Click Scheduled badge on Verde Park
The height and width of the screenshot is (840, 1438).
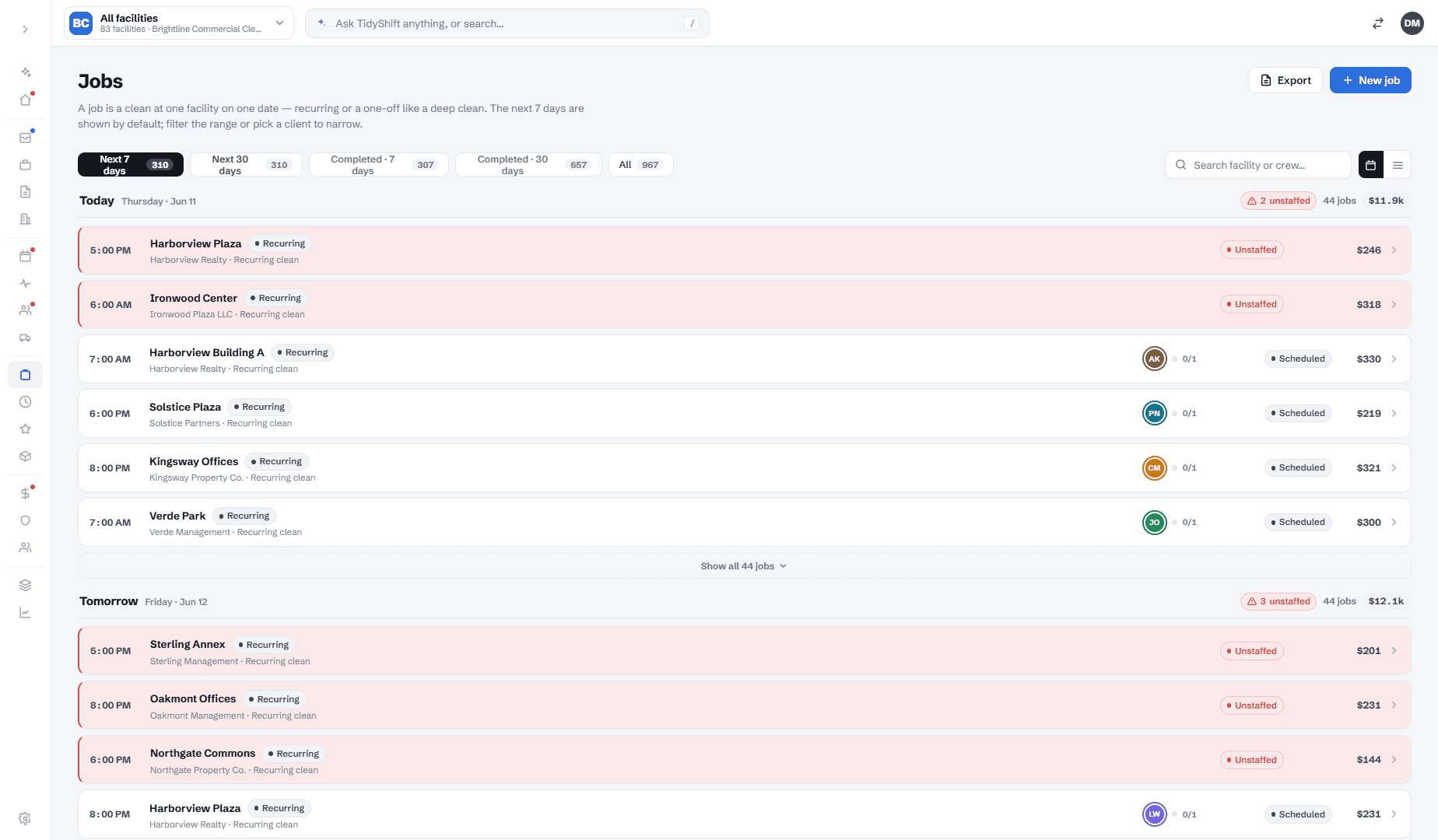point(1298,523)
